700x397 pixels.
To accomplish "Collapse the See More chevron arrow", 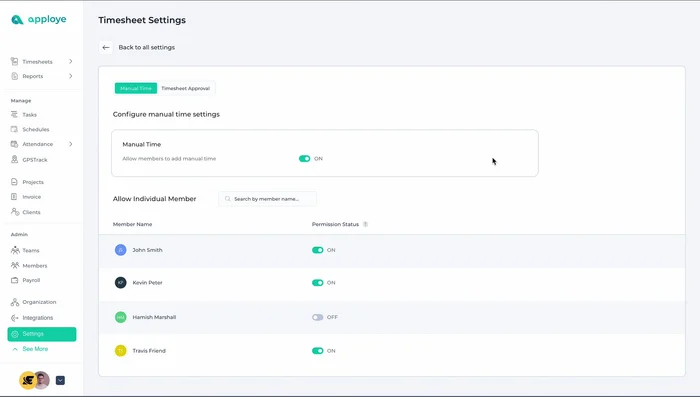I will click(15, 349).
